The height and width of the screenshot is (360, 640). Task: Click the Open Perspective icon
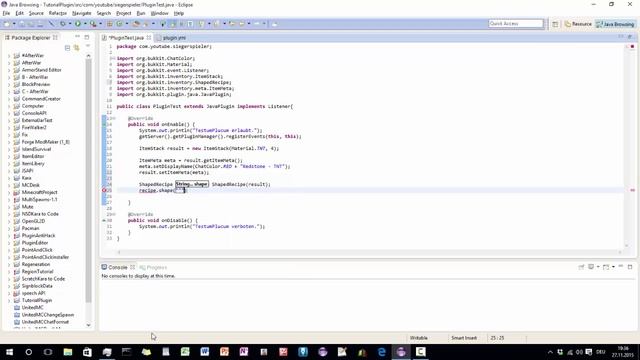click(555, 24)
